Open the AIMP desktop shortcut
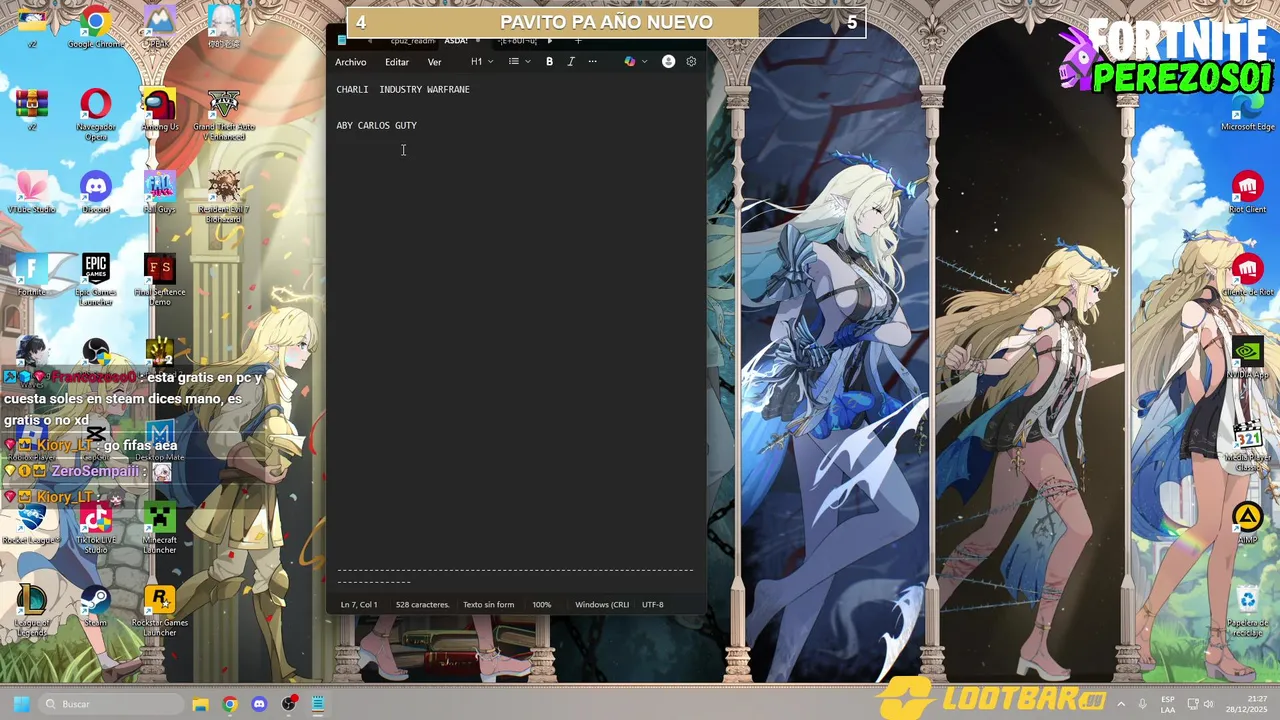The width and height of the screenshot is (1280, 720). (1247, 523)
